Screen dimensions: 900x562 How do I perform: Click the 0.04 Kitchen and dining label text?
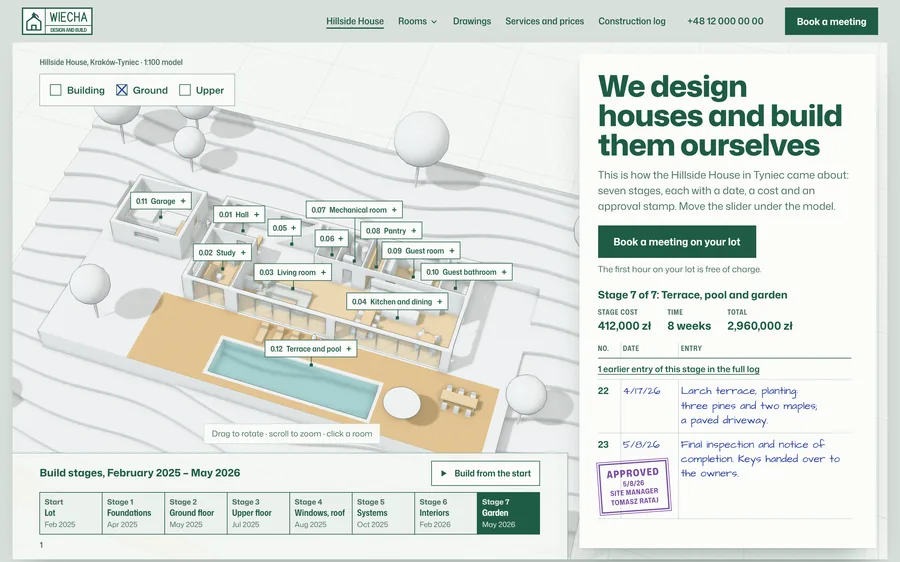coord(392,301)
